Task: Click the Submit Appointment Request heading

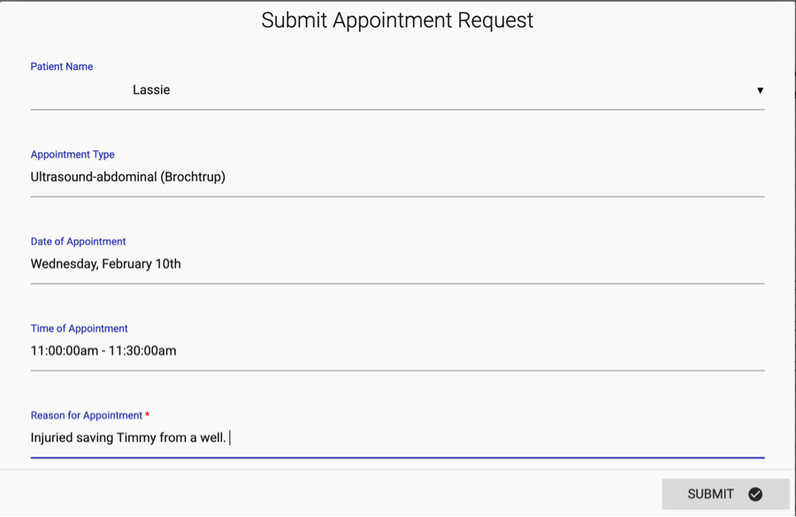Action: coord(397,20)
